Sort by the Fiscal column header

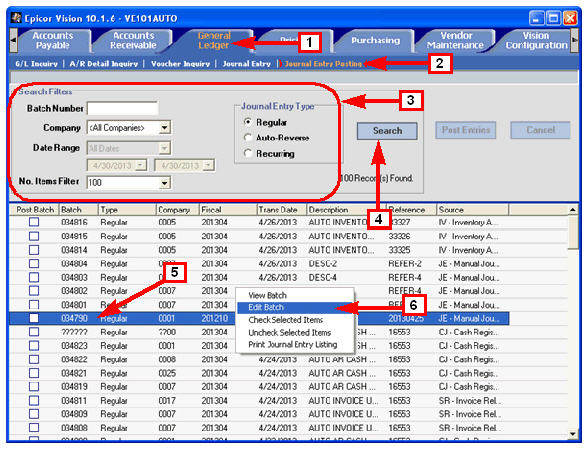pyautogui.click(x=228, y=210)
